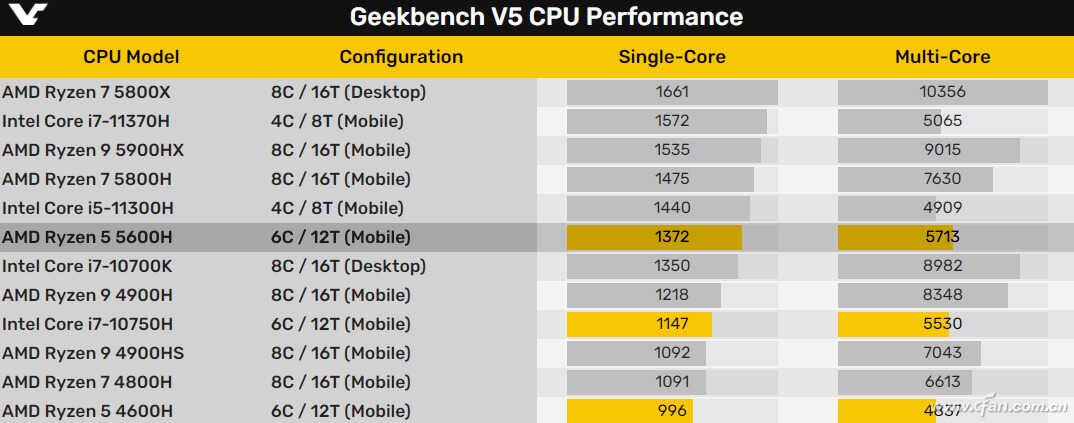Select the Configuration column header
Viewport: 1074px width, 423px height.
[x=401, y=57]
